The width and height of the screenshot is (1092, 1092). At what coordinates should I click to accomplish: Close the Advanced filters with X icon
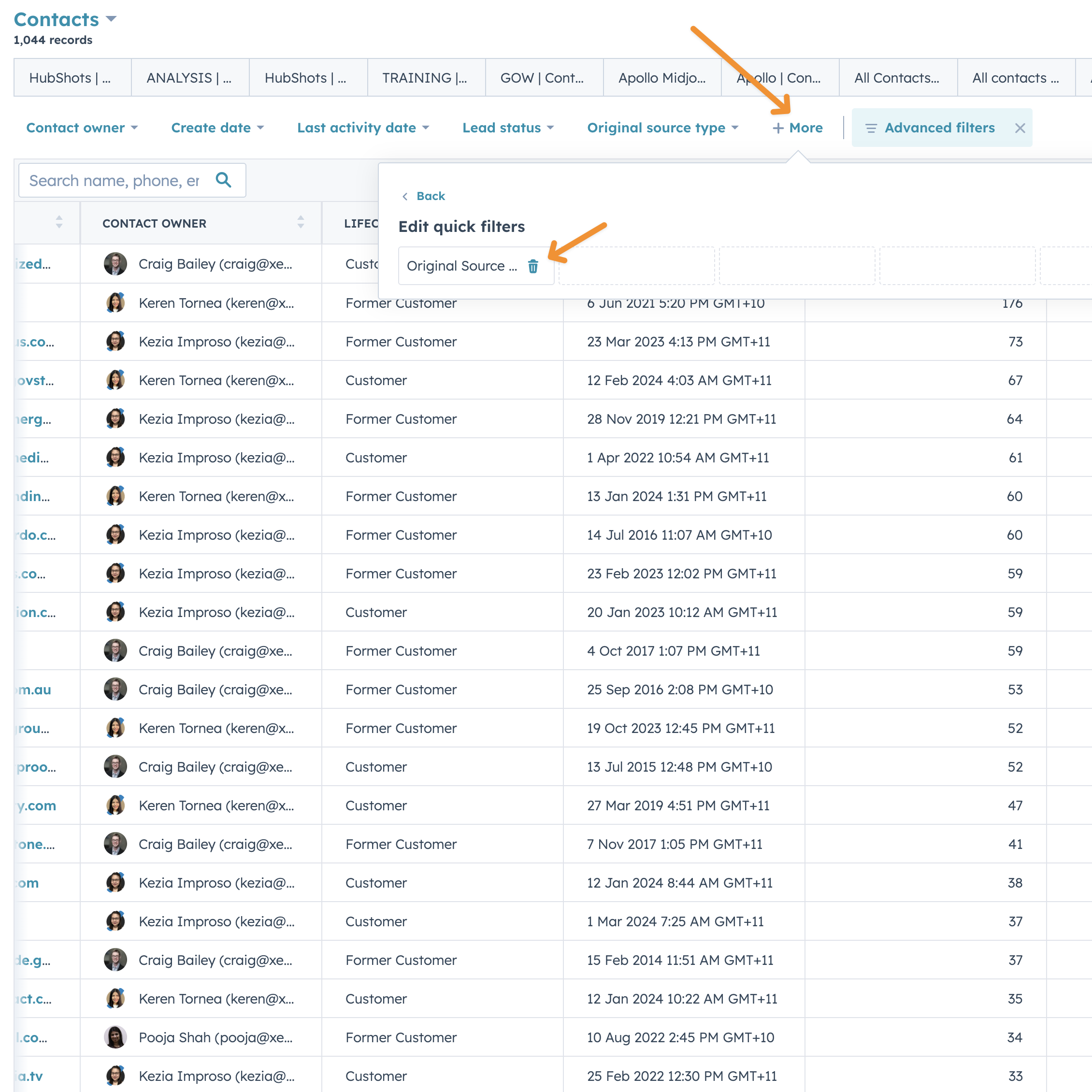[1019, 129]
